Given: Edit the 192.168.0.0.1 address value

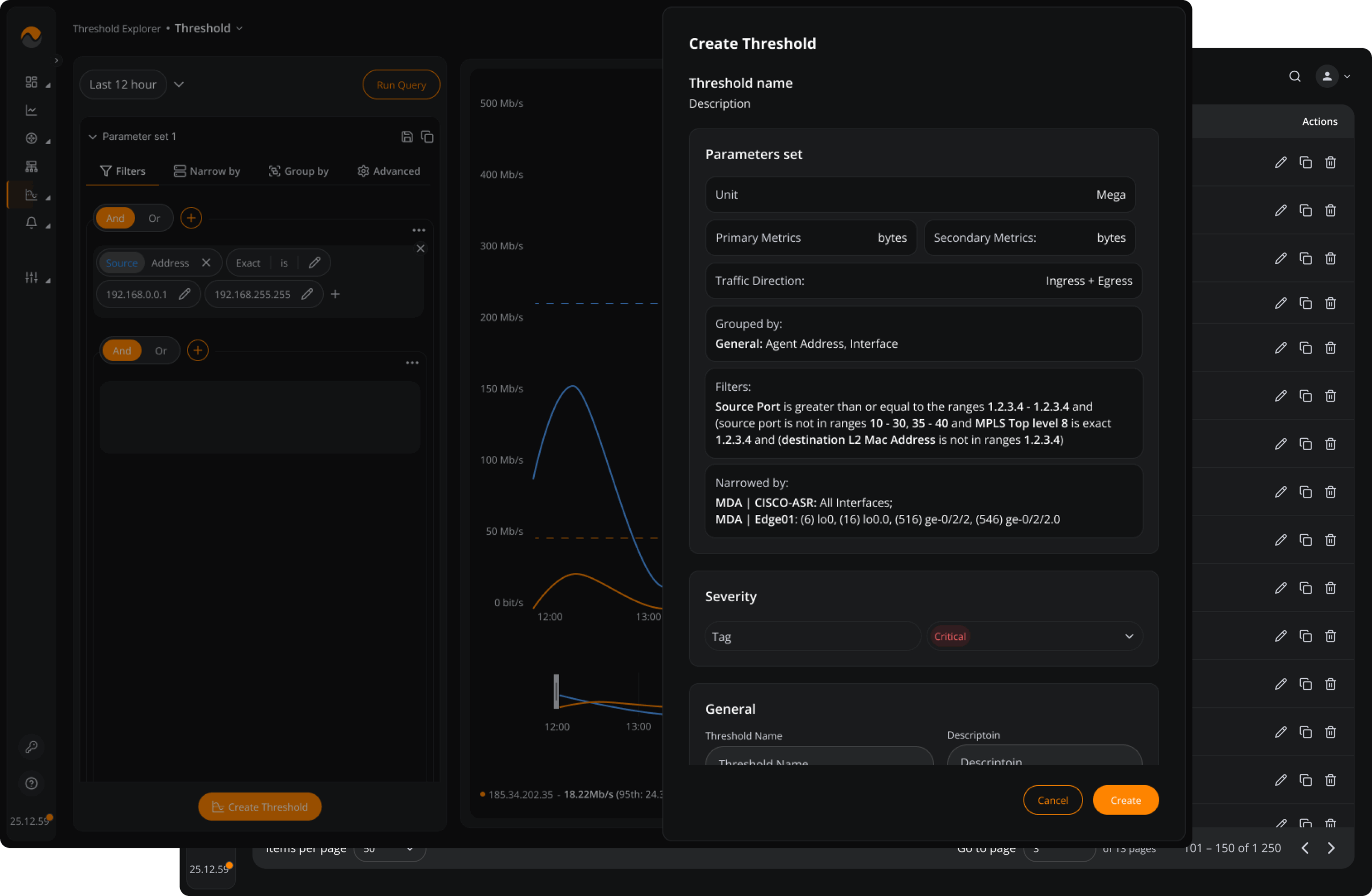Looking at the screenshot, I should pyautogui.click(x=184, y=294).
